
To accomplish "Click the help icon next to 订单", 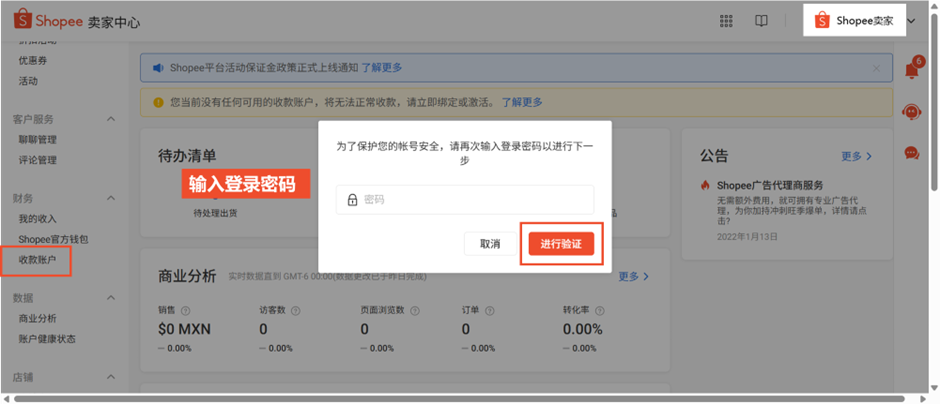I will 490,311.
